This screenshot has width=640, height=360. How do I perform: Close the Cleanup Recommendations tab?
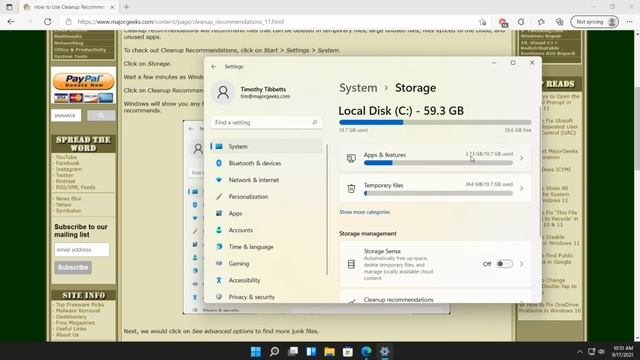click(x=112, y=7)
